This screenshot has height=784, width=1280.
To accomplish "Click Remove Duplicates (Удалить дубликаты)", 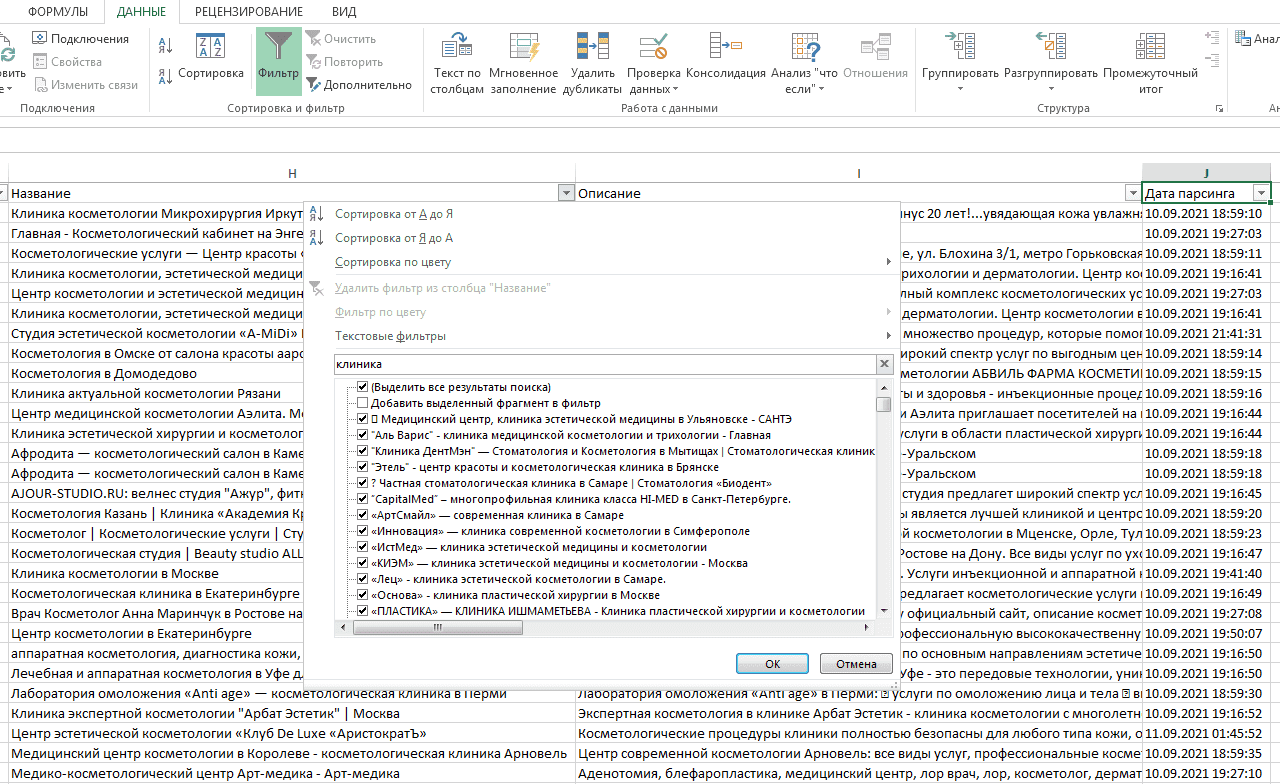I will tap(593, 62).
